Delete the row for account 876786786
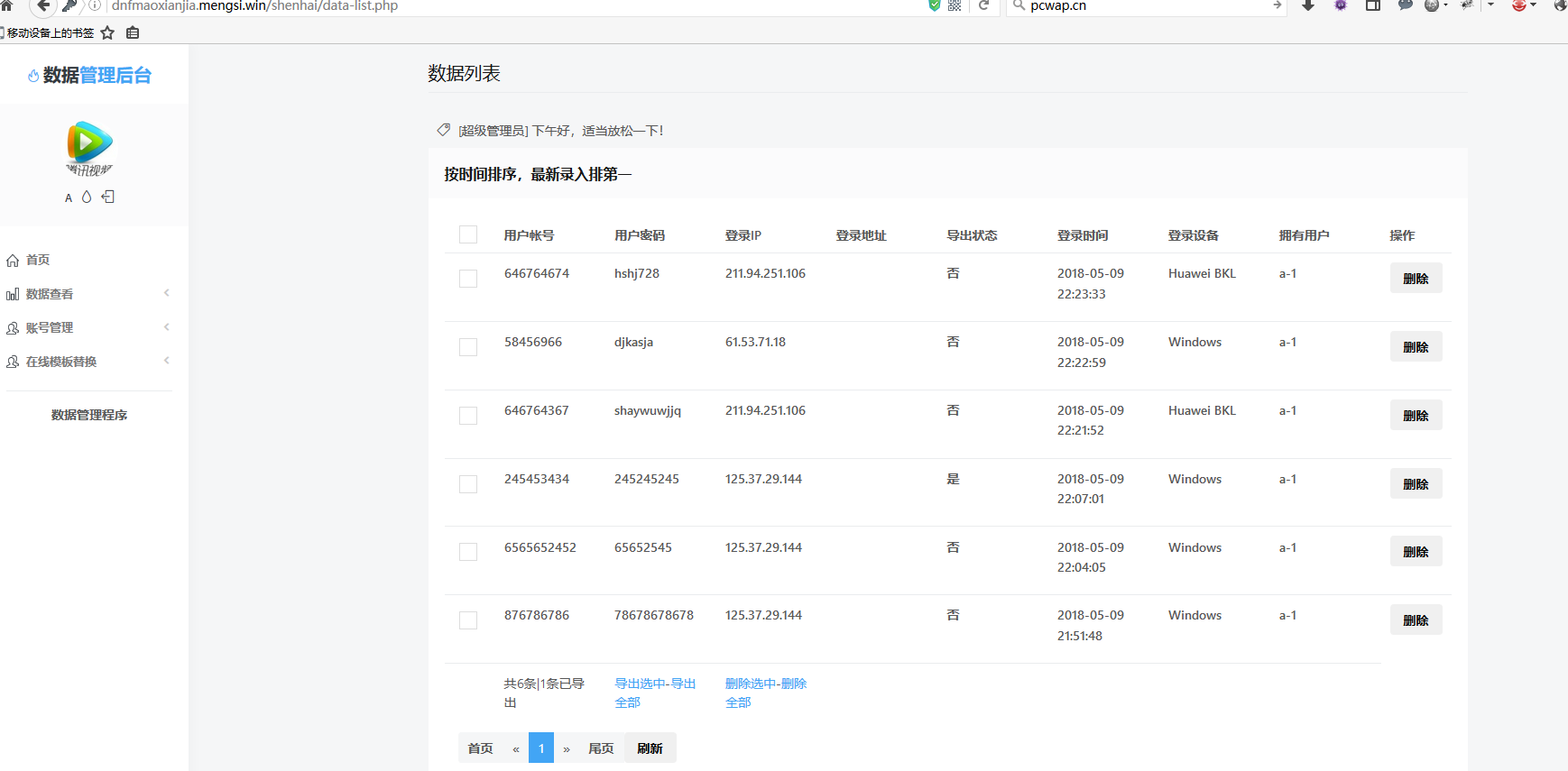The width and height of the screenshot is (1568, 771). (1416, 620)
